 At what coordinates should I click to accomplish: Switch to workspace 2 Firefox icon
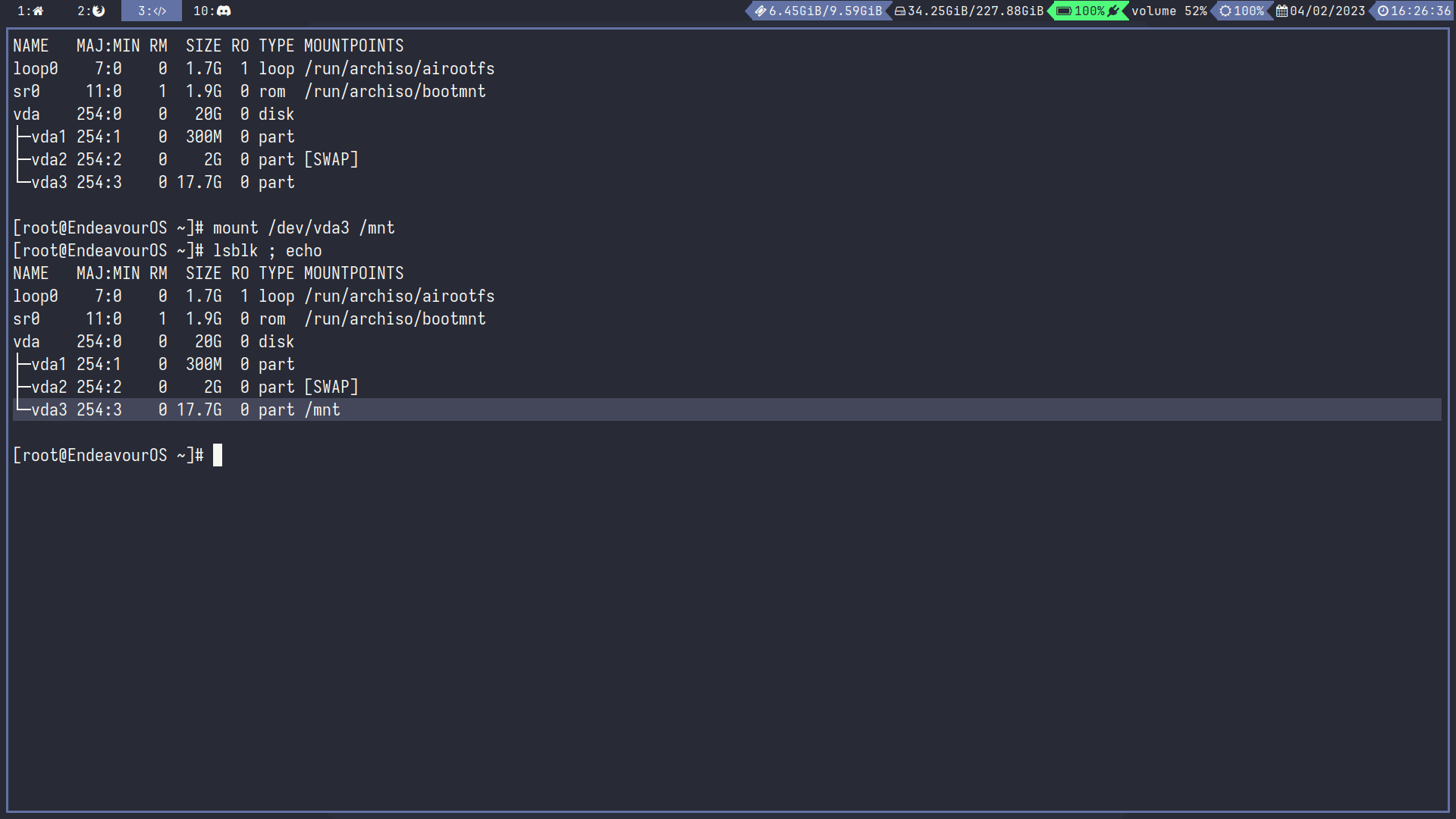pos(91,11)
